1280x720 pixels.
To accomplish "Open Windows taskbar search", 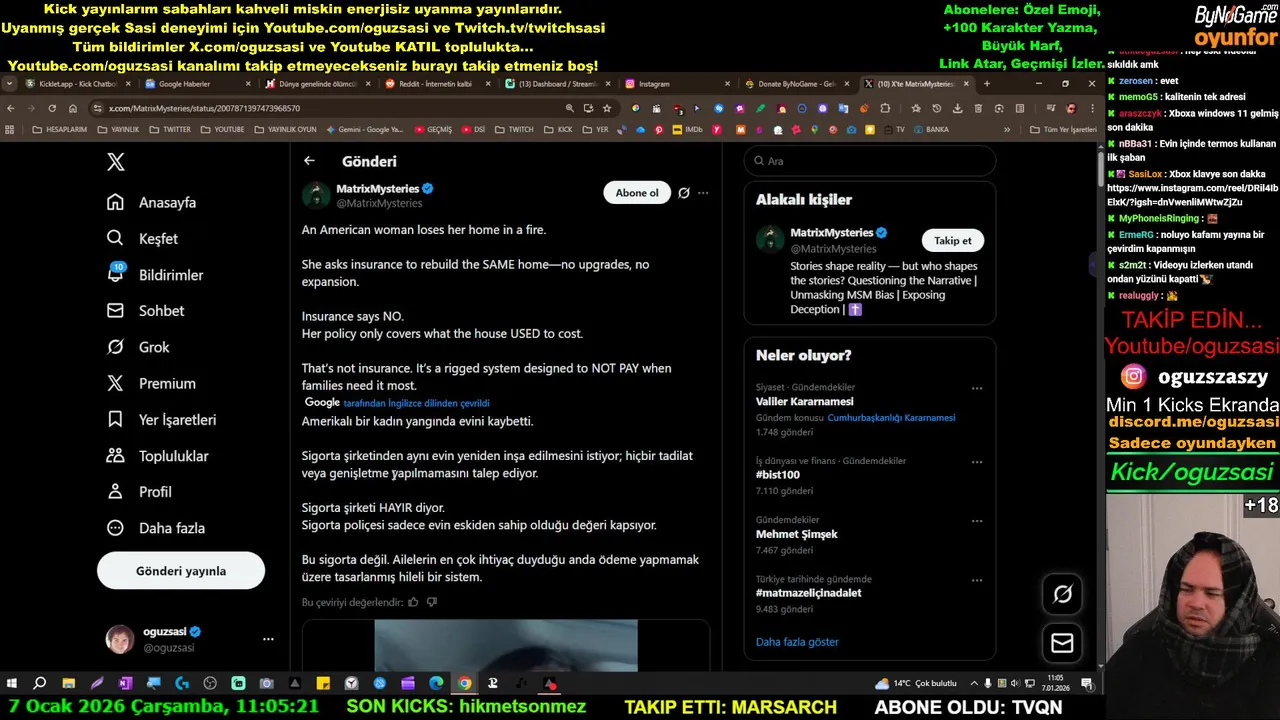I will click(x=40, y=683).
